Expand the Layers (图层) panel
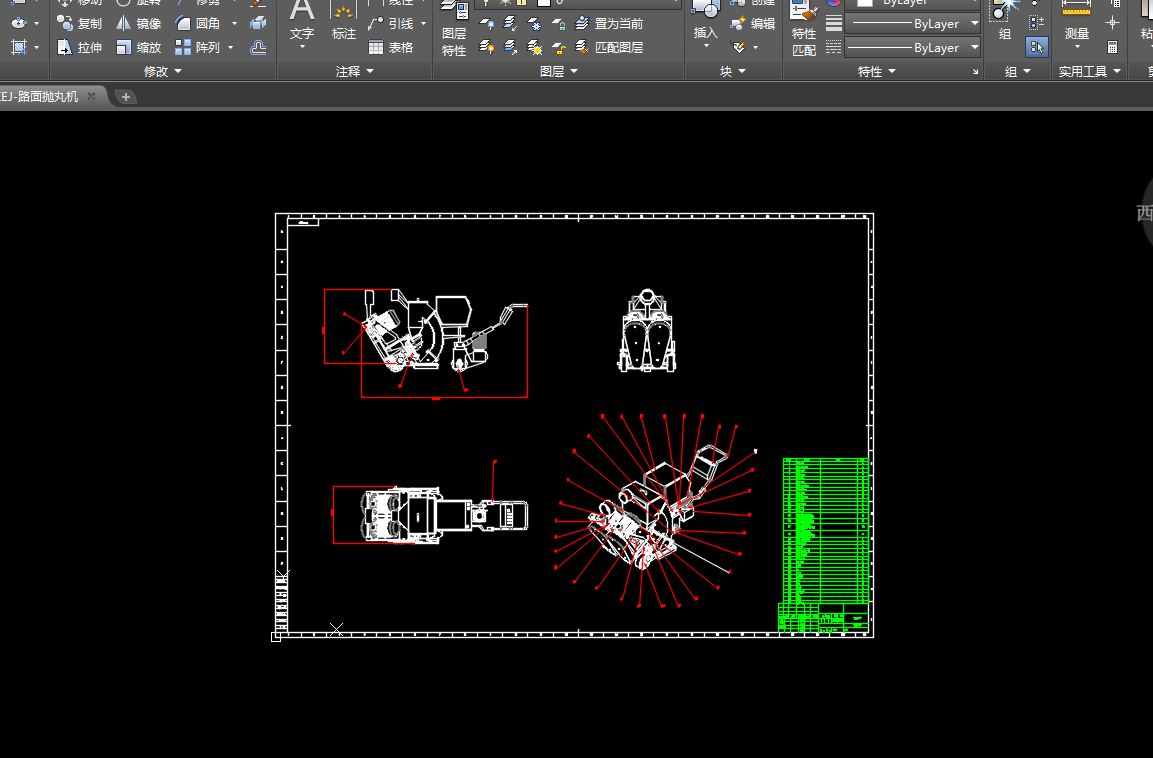The height and width of the screenshot is (758, 1153). click(559, 71)
